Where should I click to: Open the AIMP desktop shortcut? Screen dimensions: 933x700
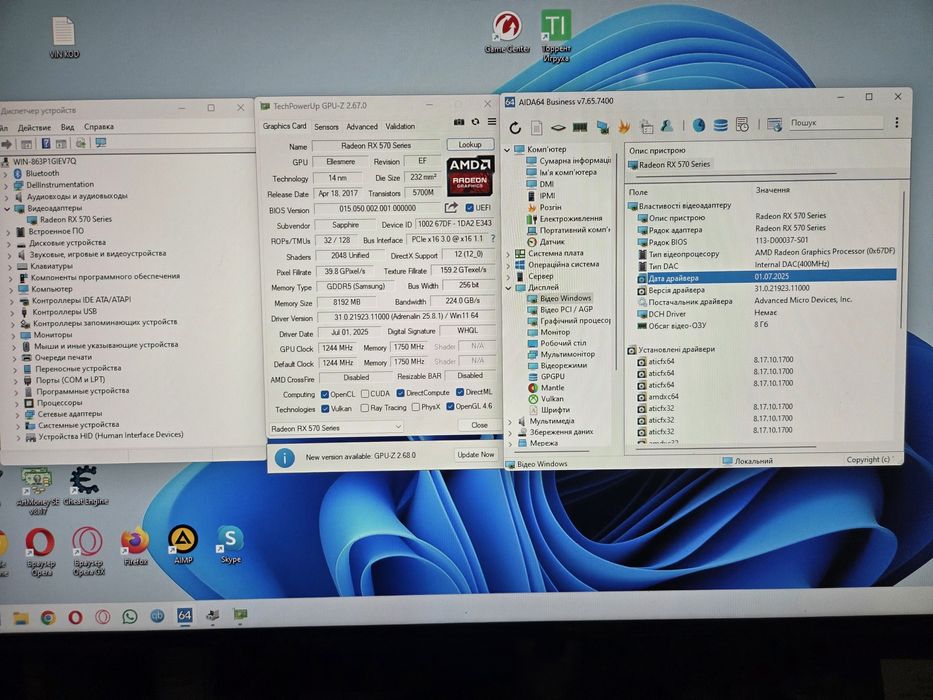(x=183, y=544)
